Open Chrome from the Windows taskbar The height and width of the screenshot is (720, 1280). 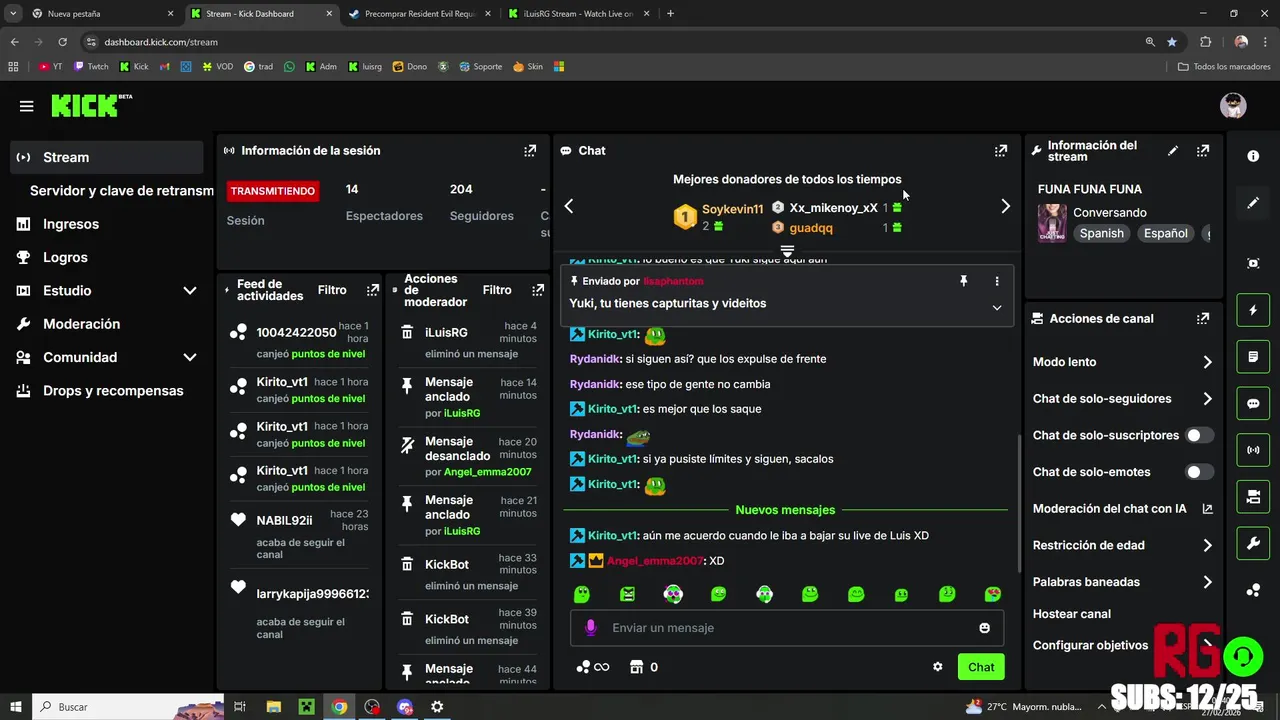pyautogui.click(x=340, y=707)
